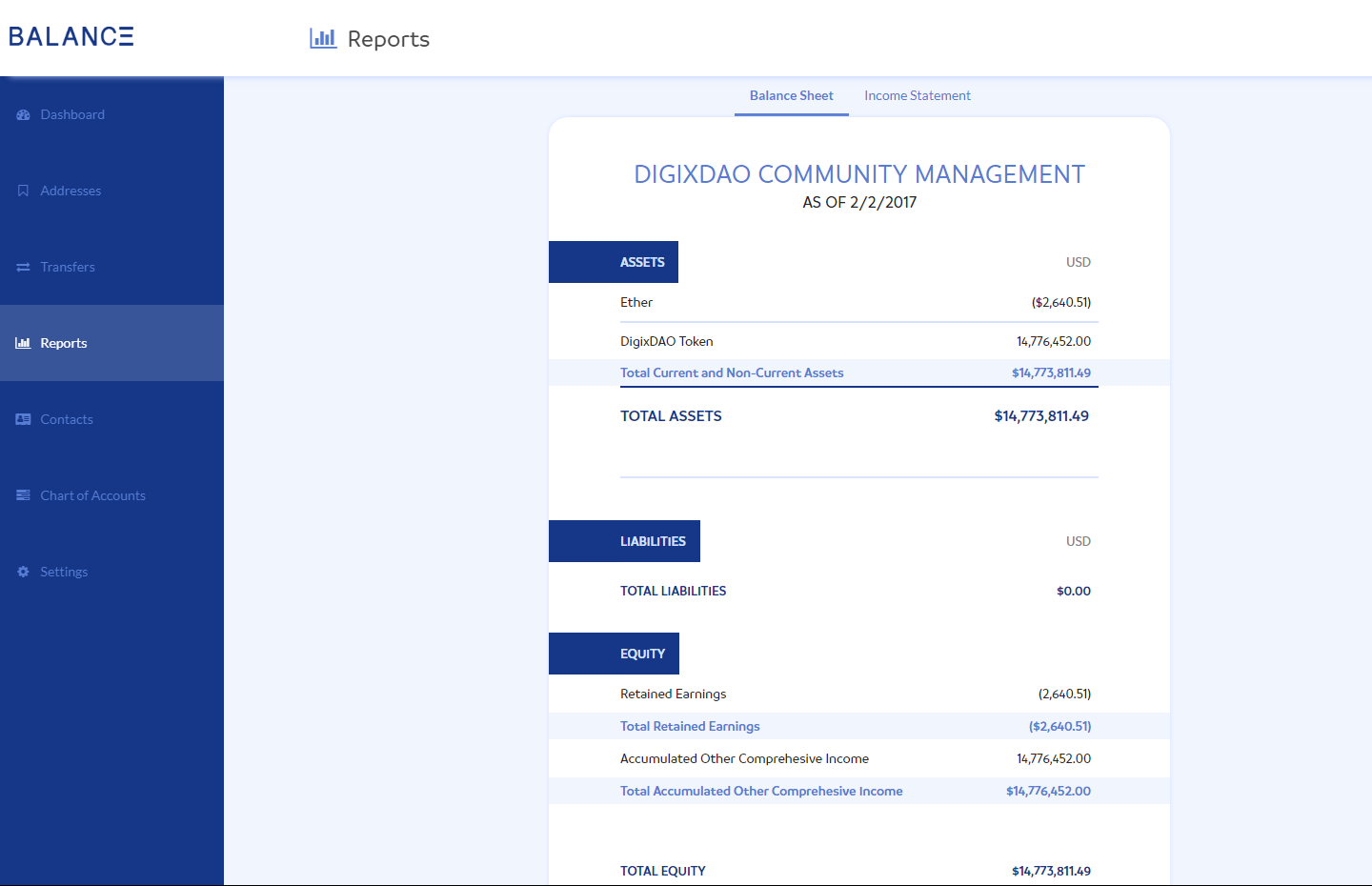The image size is (1372, 886).
Task: Click the Contacts card icon
Action: 23,419
